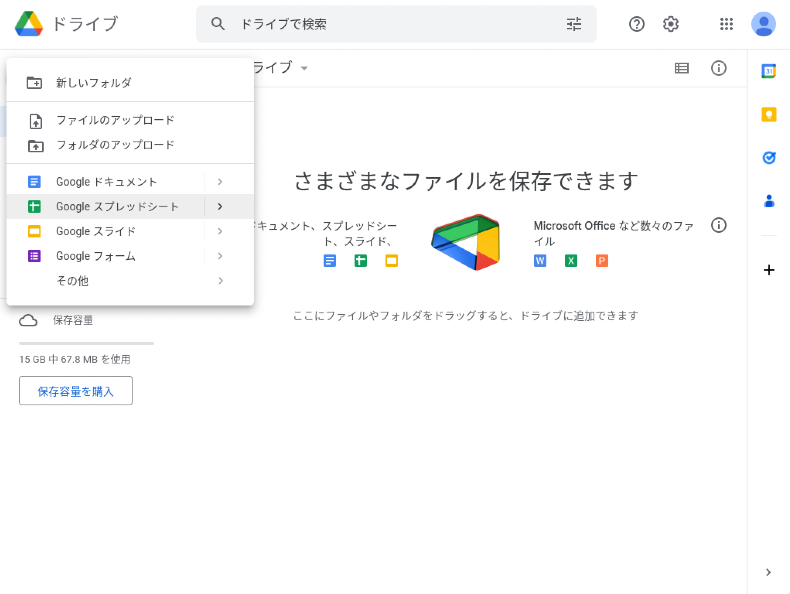This screenshot has height=594, width=790.
Task: Click the central Drive illustration
Action: pos(466,242)
